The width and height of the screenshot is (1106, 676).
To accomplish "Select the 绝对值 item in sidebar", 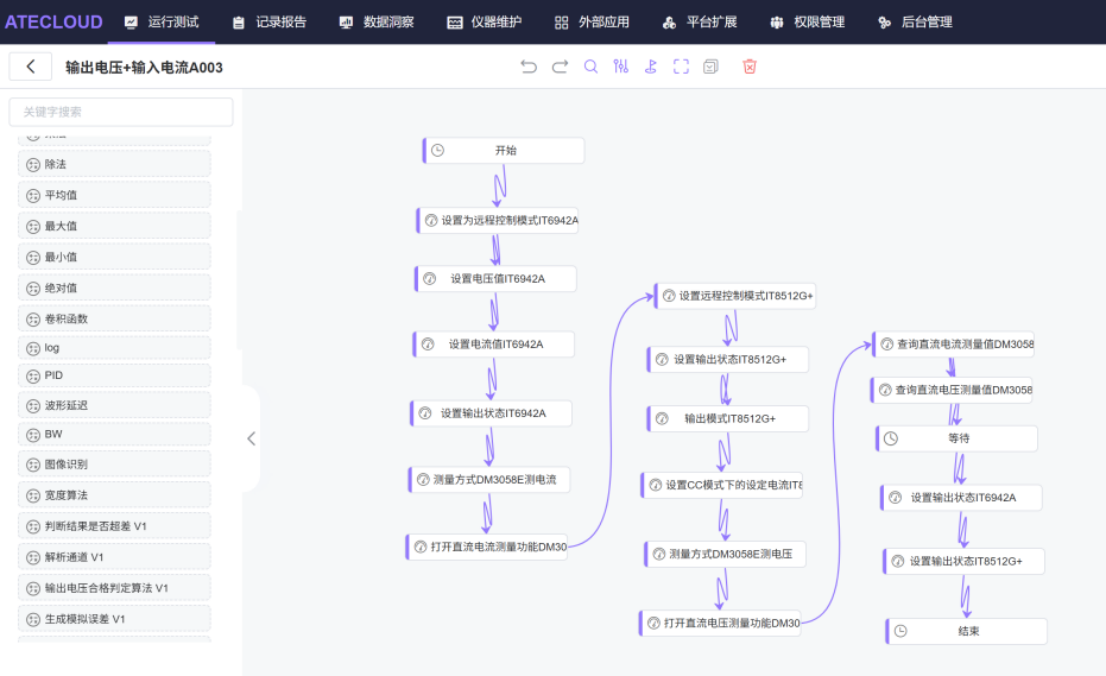I will tap(114, 288).
